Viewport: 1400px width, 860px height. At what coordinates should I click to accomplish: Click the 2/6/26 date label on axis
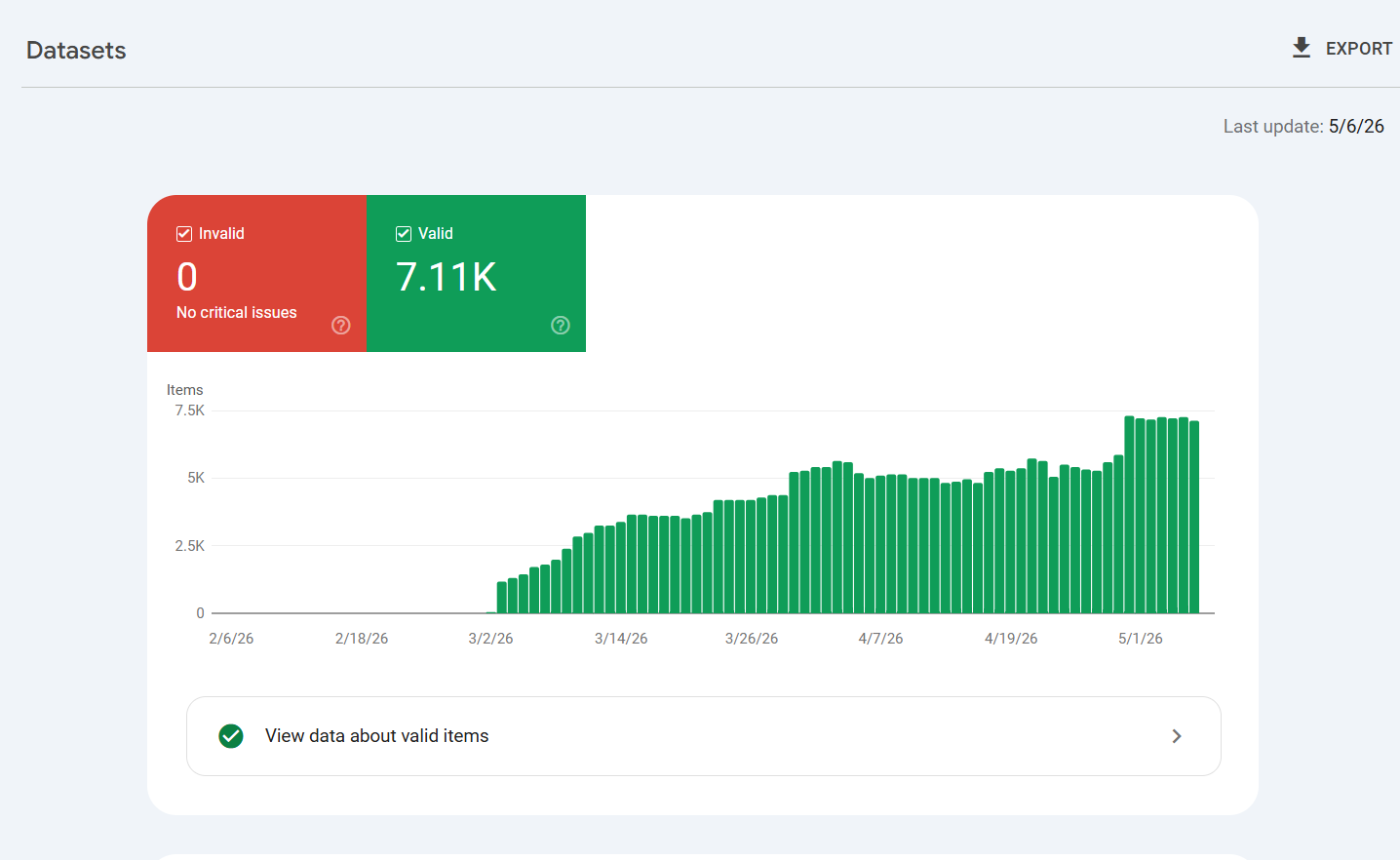[x=231, y=639]
